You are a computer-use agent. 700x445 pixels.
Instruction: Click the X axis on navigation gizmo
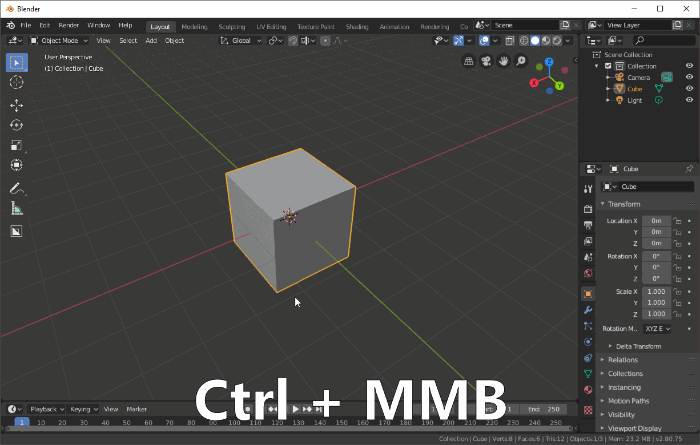point(534,83)
